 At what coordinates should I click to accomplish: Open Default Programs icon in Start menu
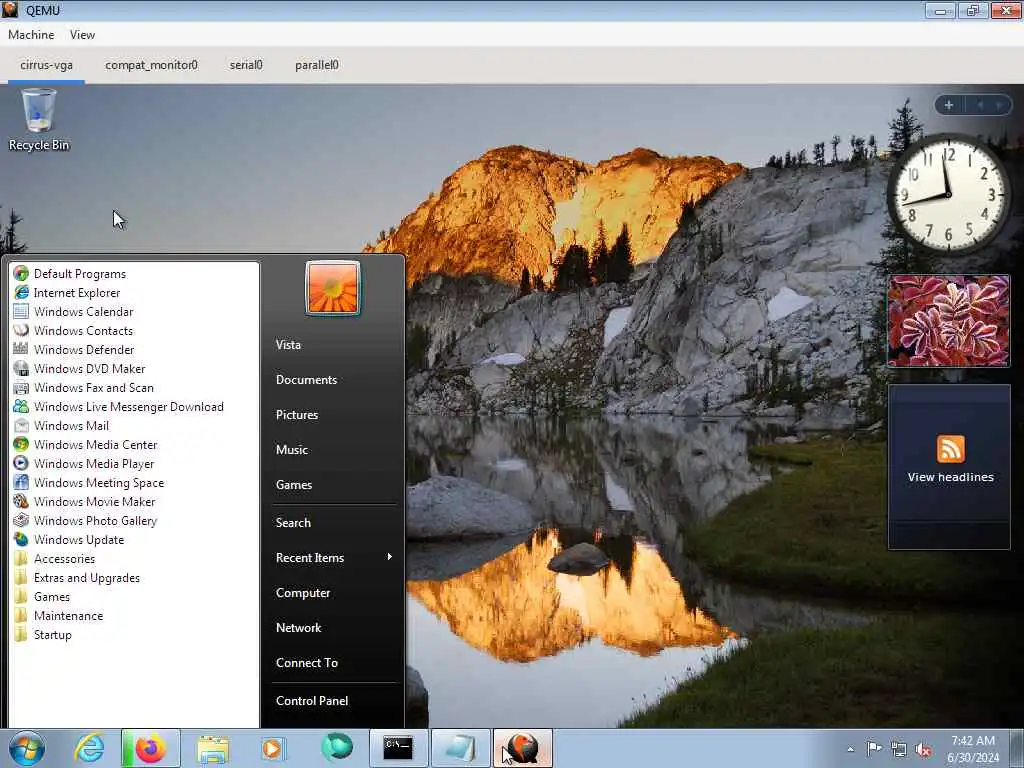pyautogui.click(x=21, y=274)
